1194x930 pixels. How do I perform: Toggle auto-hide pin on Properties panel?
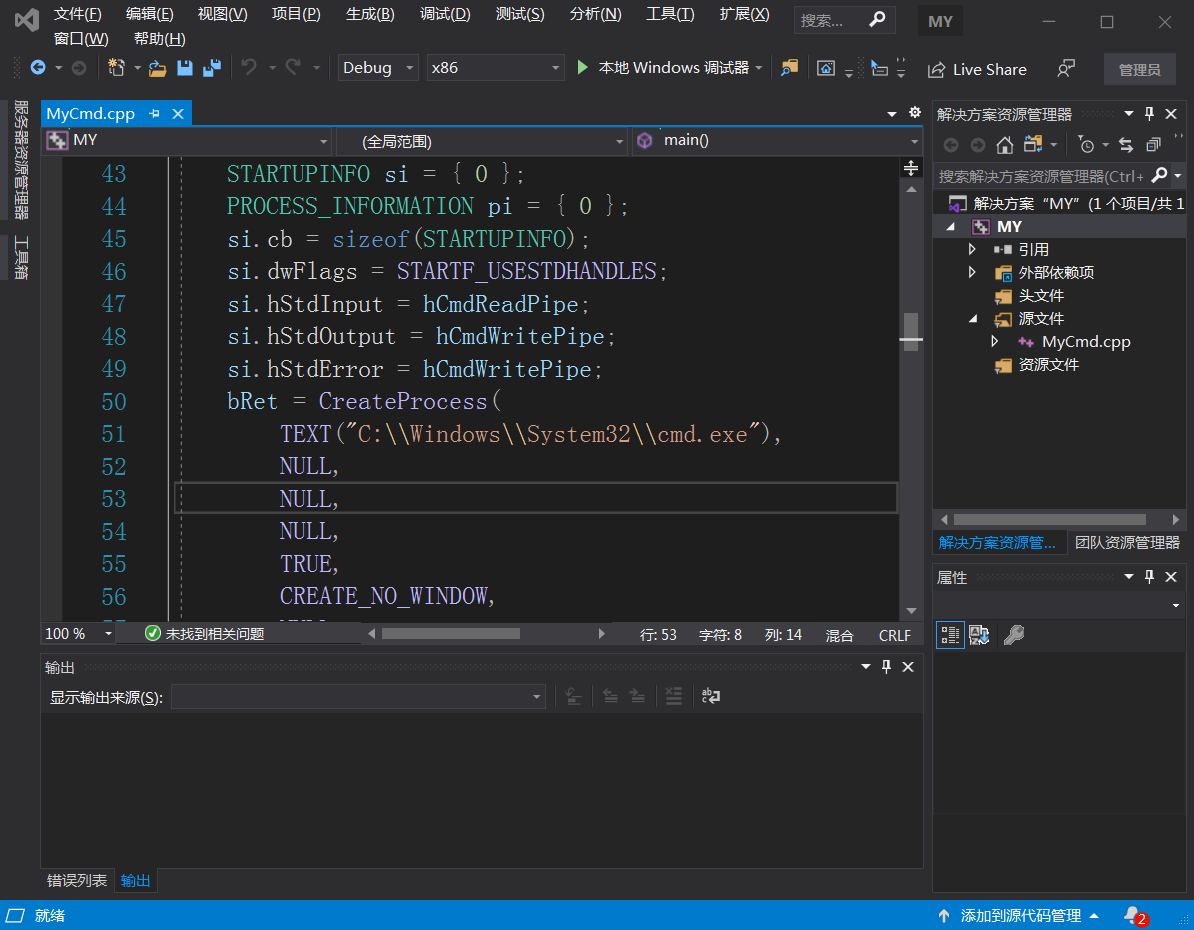[x=1150, y=577]
